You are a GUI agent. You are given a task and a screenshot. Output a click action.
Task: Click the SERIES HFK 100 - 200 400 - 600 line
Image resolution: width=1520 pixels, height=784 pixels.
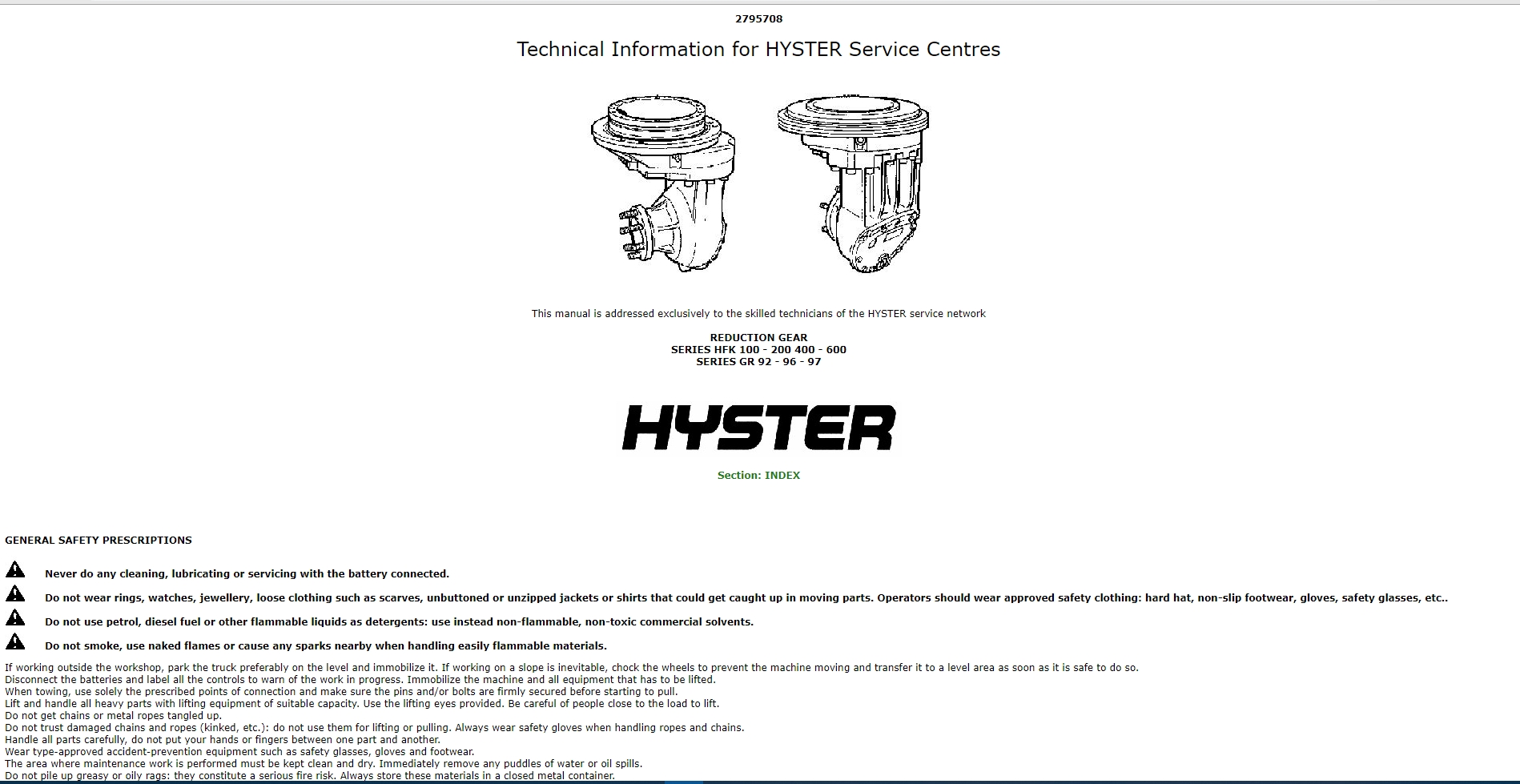coord(758,349)
